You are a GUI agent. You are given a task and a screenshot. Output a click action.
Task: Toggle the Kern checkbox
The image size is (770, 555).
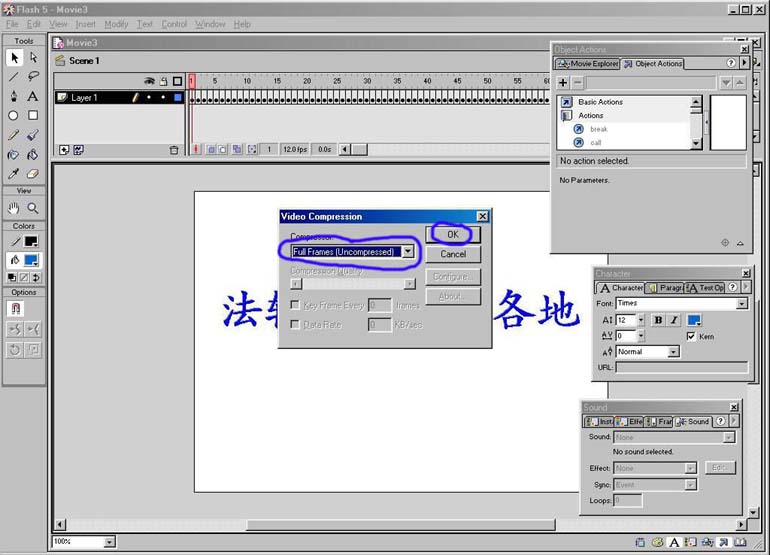[691, 337]
